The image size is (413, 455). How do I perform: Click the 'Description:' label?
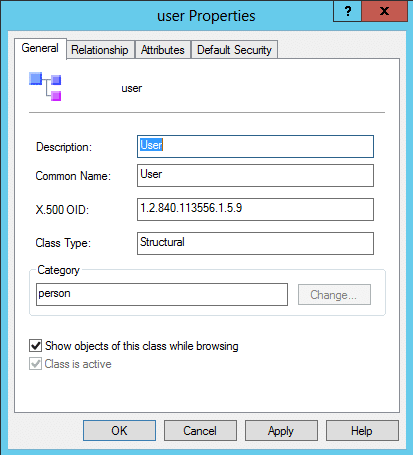(x=64, y=147)
